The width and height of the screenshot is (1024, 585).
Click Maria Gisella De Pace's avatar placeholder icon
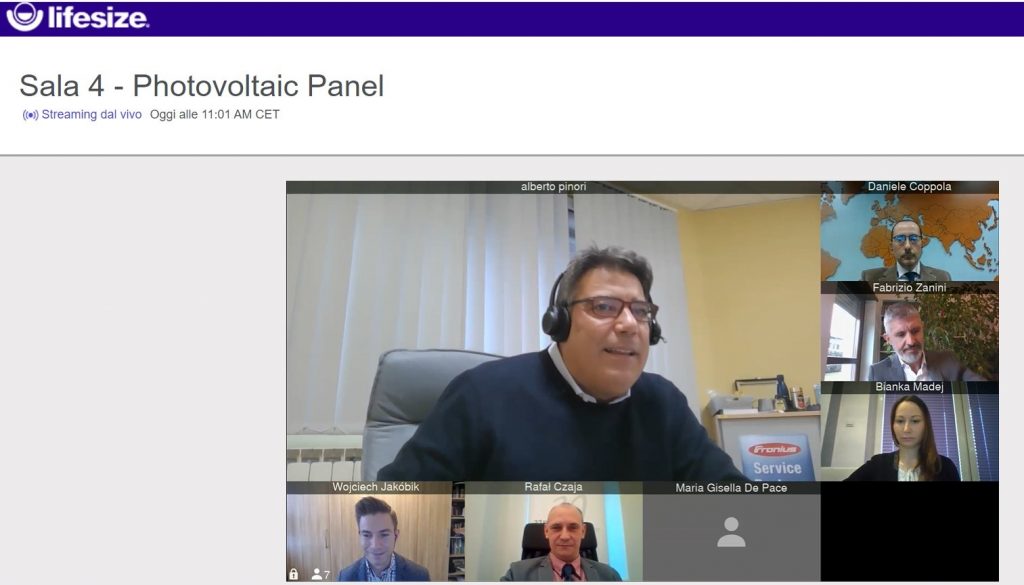[x=731, y=532]
